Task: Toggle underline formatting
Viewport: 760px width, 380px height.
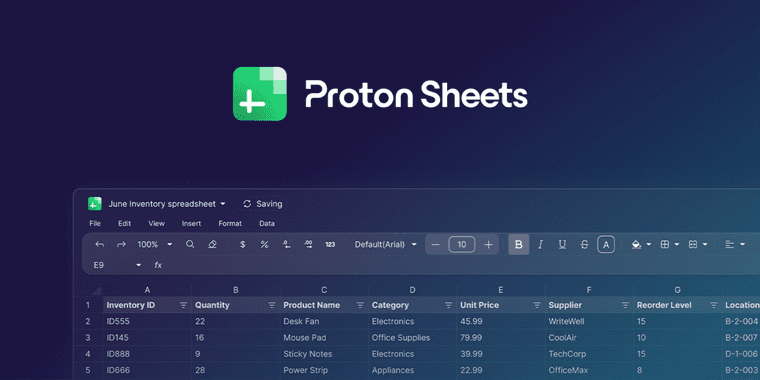Action: [562, 244]
